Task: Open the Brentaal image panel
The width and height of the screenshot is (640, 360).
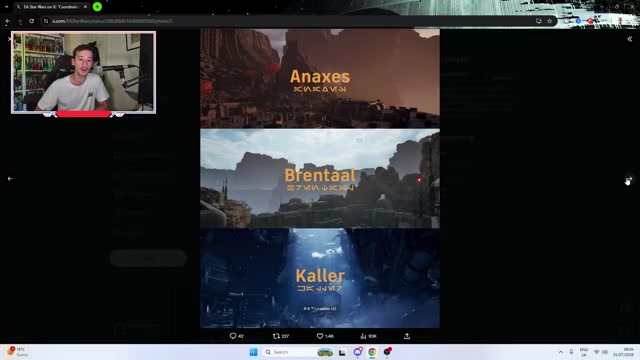Action: click(x=320, y=179)
